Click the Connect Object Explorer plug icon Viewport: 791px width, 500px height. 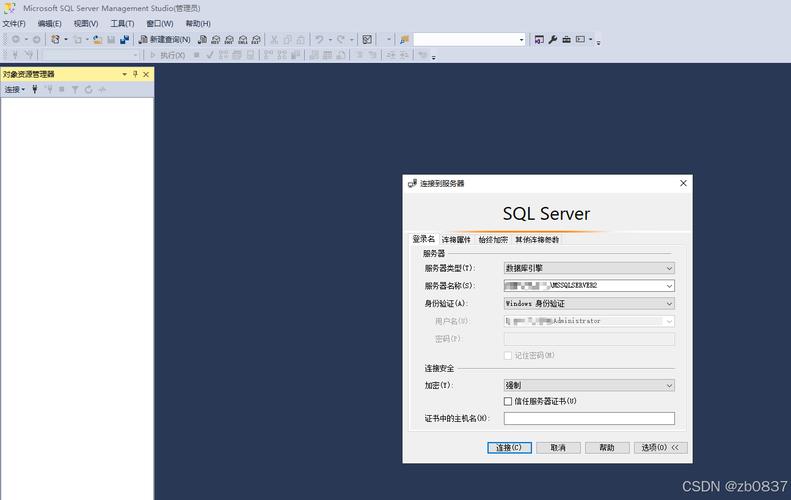(x=35, y=89)
